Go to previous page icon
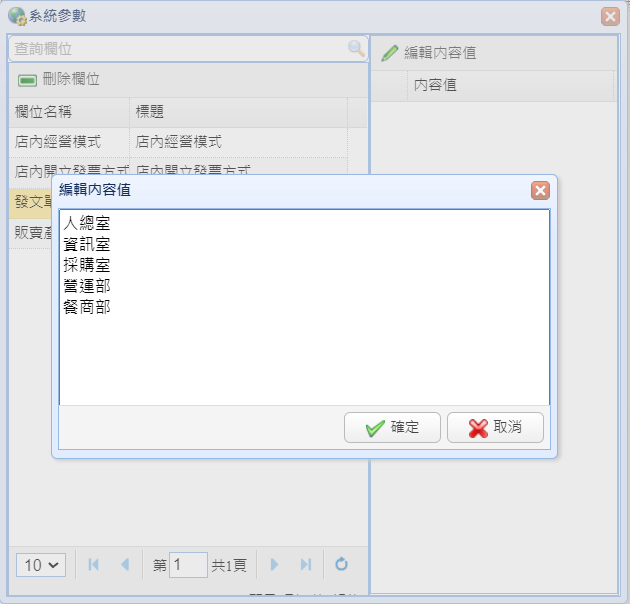This screenshot has width=630, height=604. click(x=125, y=565)
